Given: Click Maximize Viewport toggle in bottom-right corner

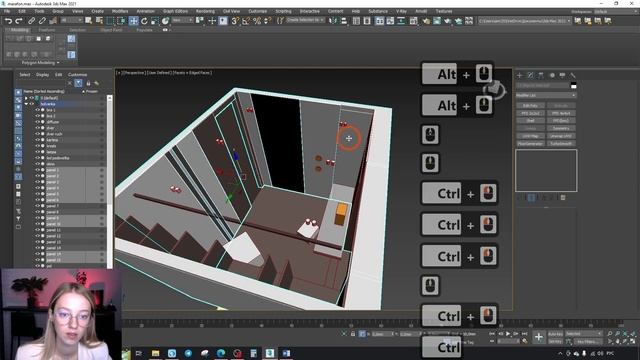Looking at the screenshot, I should tap(633, 341).
